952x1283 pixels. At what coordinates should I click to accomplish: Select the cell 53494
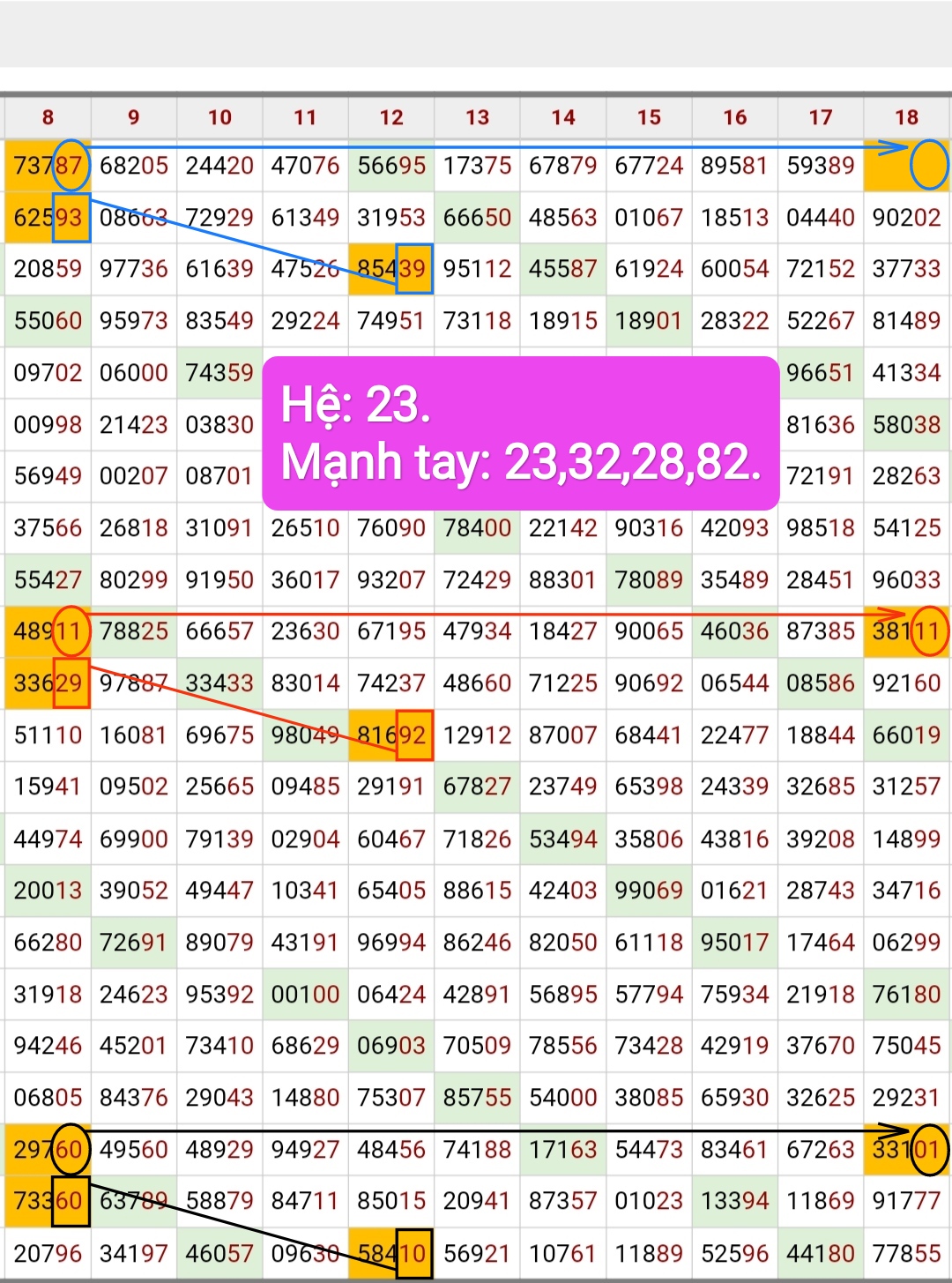click(563, 839)
